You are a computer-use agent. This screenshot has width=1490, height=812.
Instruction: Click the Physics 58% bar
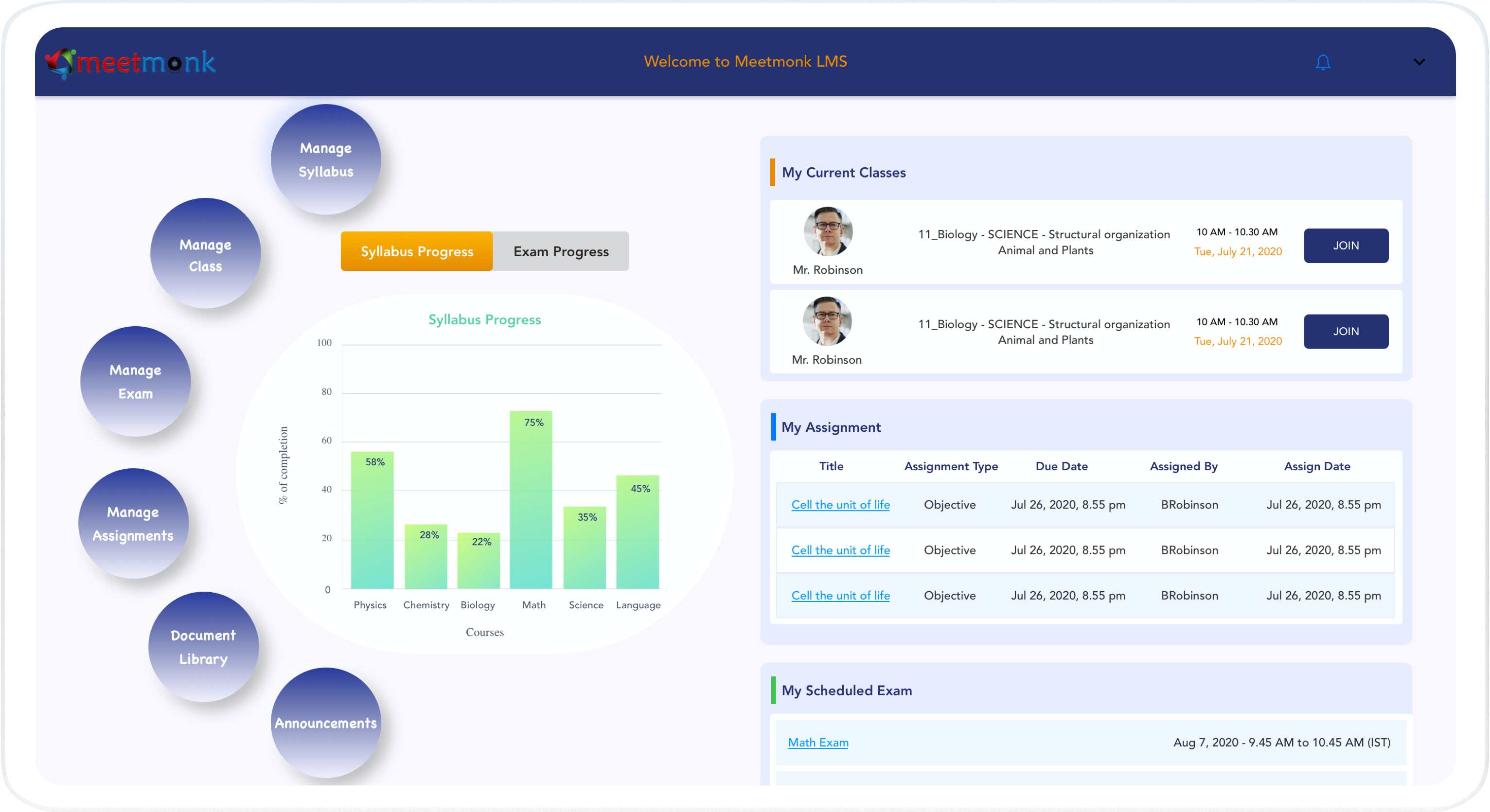click(x=372, y=521)
